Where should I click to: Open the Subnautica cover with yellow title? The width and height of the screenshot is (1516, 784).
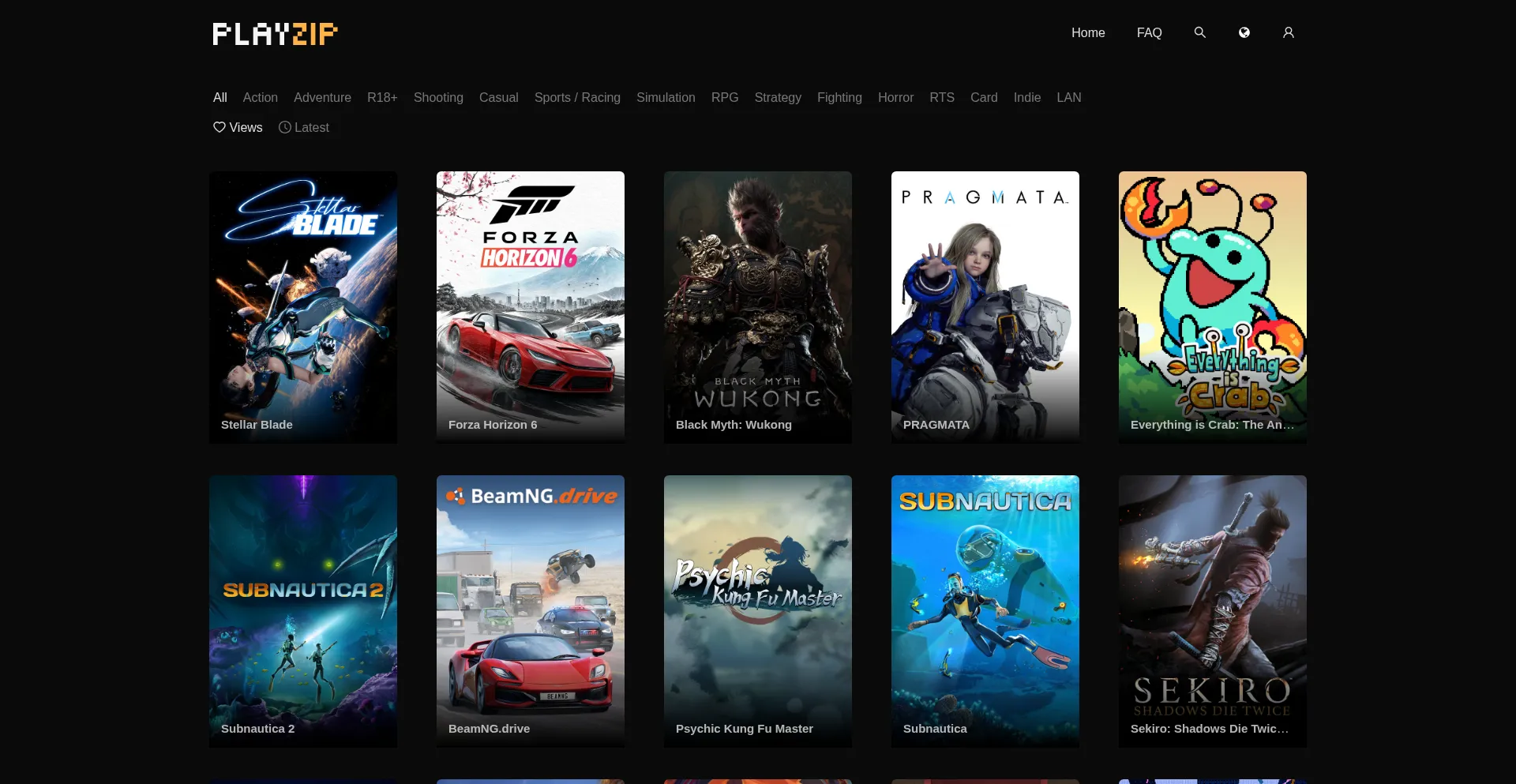[x=985, y=611]
